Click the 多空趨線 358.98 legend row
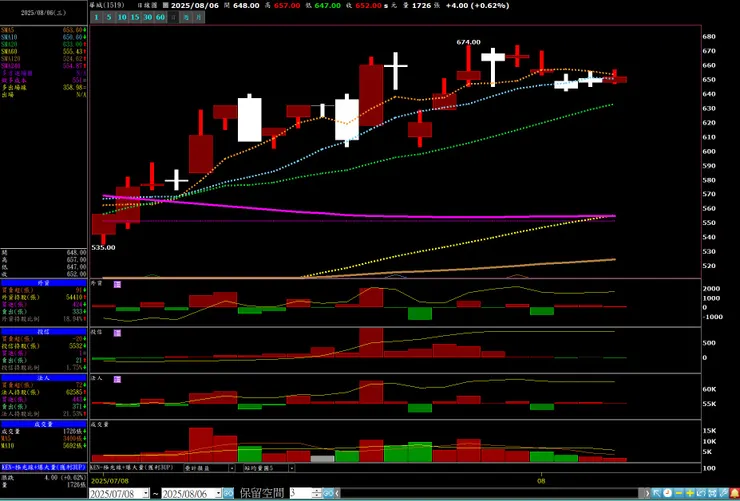 click(x=44, y=87)
